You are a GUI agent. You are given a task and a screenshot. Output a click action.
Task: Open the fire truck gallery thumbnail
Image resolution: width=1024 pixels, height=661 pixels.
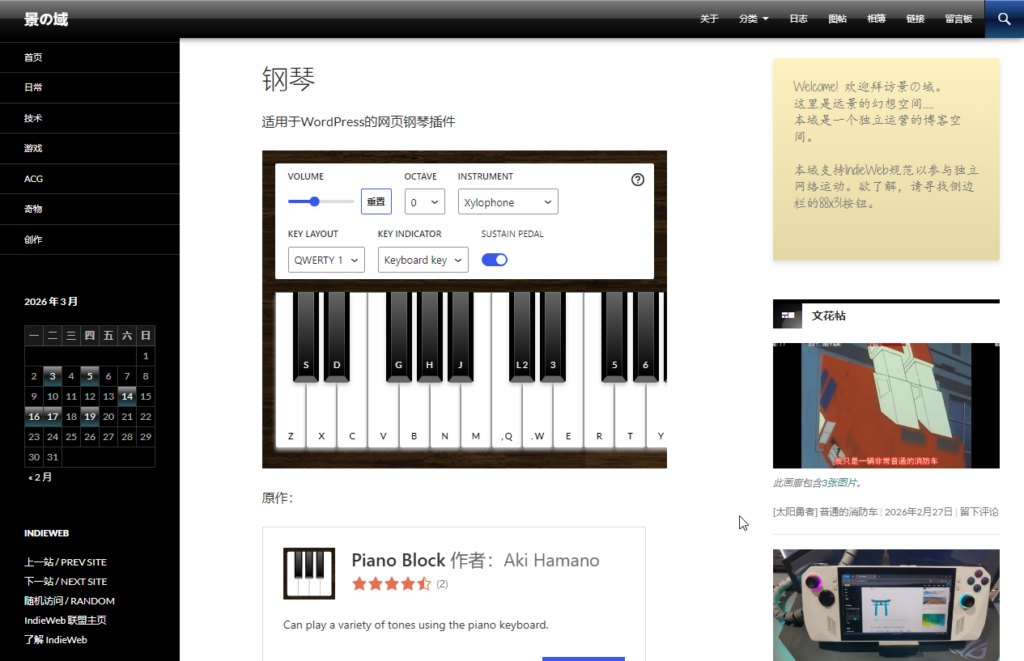886,405
